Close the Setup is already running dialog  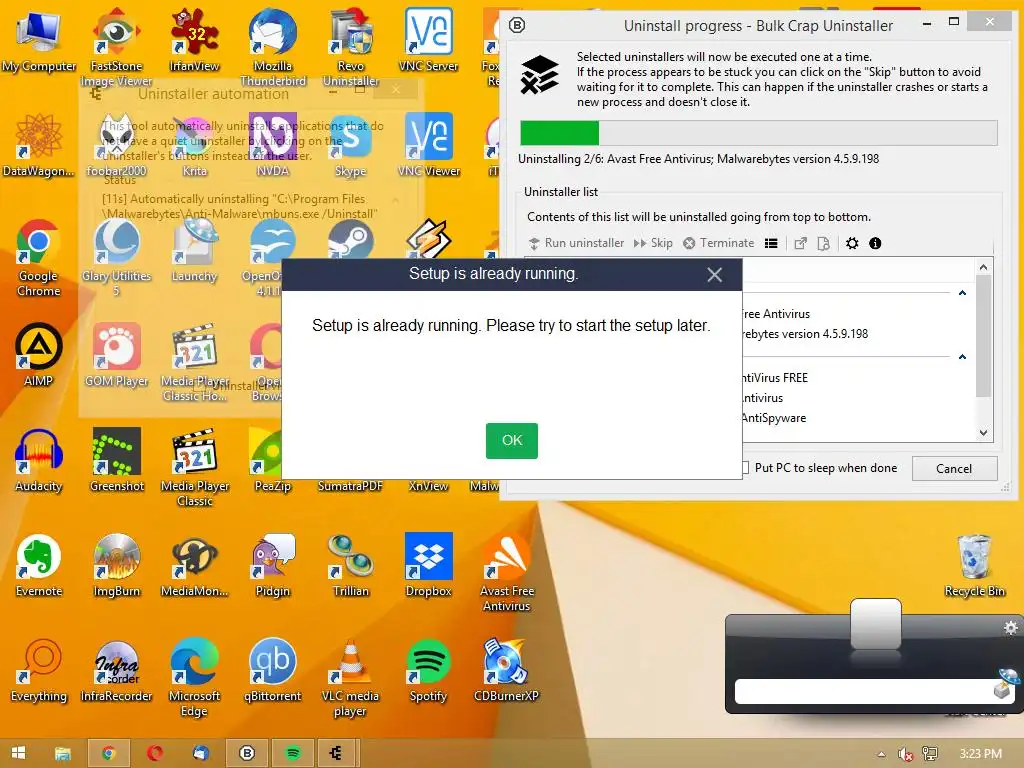pyautogui.click(x=714, y=275)
